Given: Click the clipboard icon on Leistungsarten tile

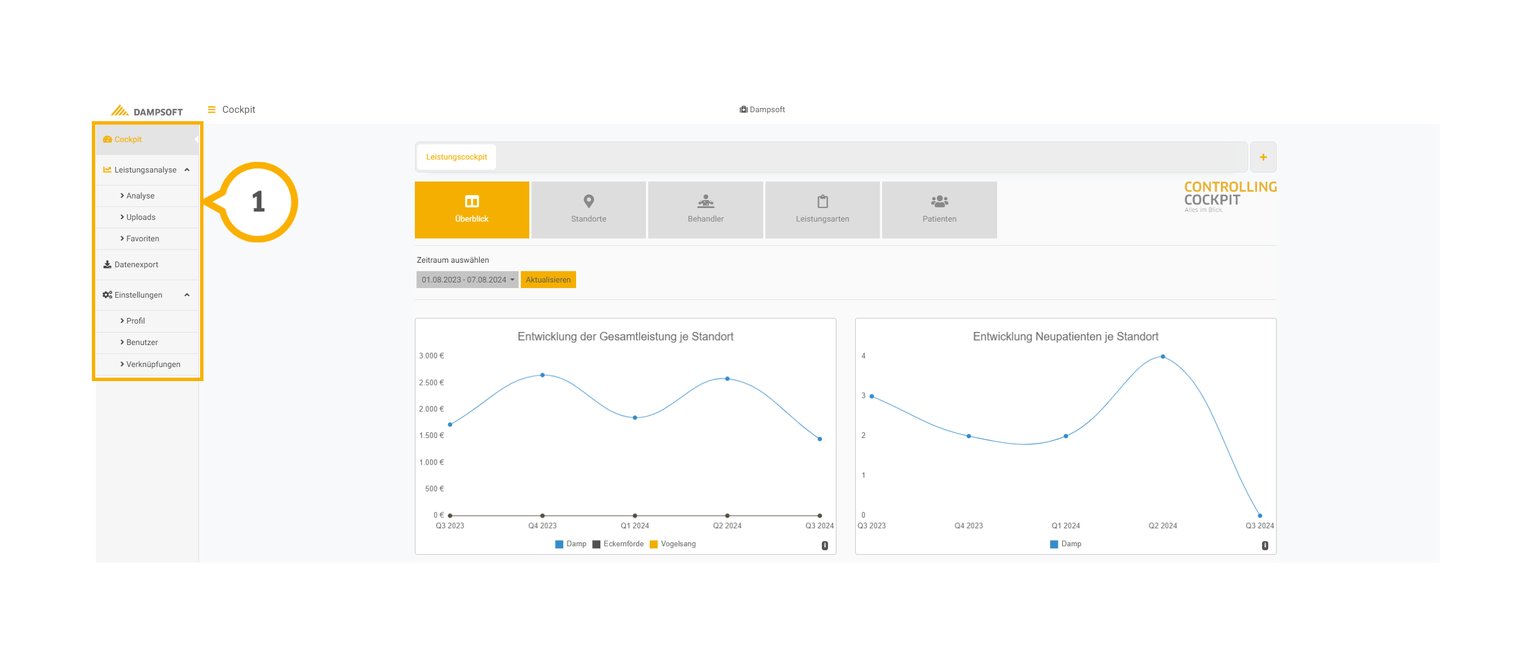Looking at the screenshot, I should (x=823, y=201).
